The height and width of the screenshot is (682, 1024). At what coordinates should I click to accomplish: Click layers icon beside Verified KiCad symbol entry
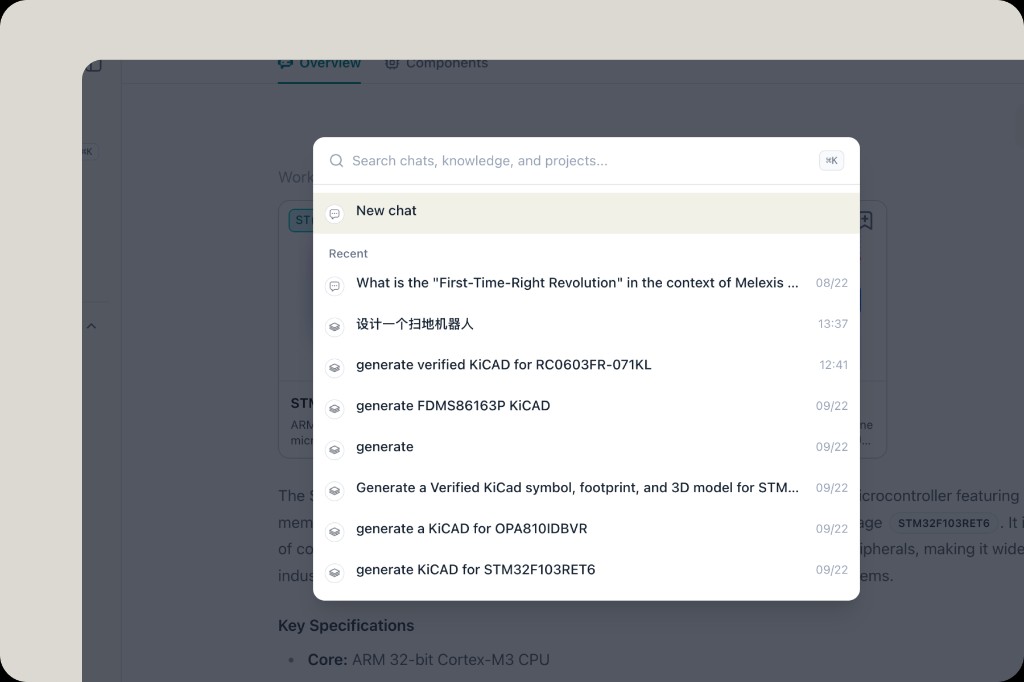(x=334, y=491)
